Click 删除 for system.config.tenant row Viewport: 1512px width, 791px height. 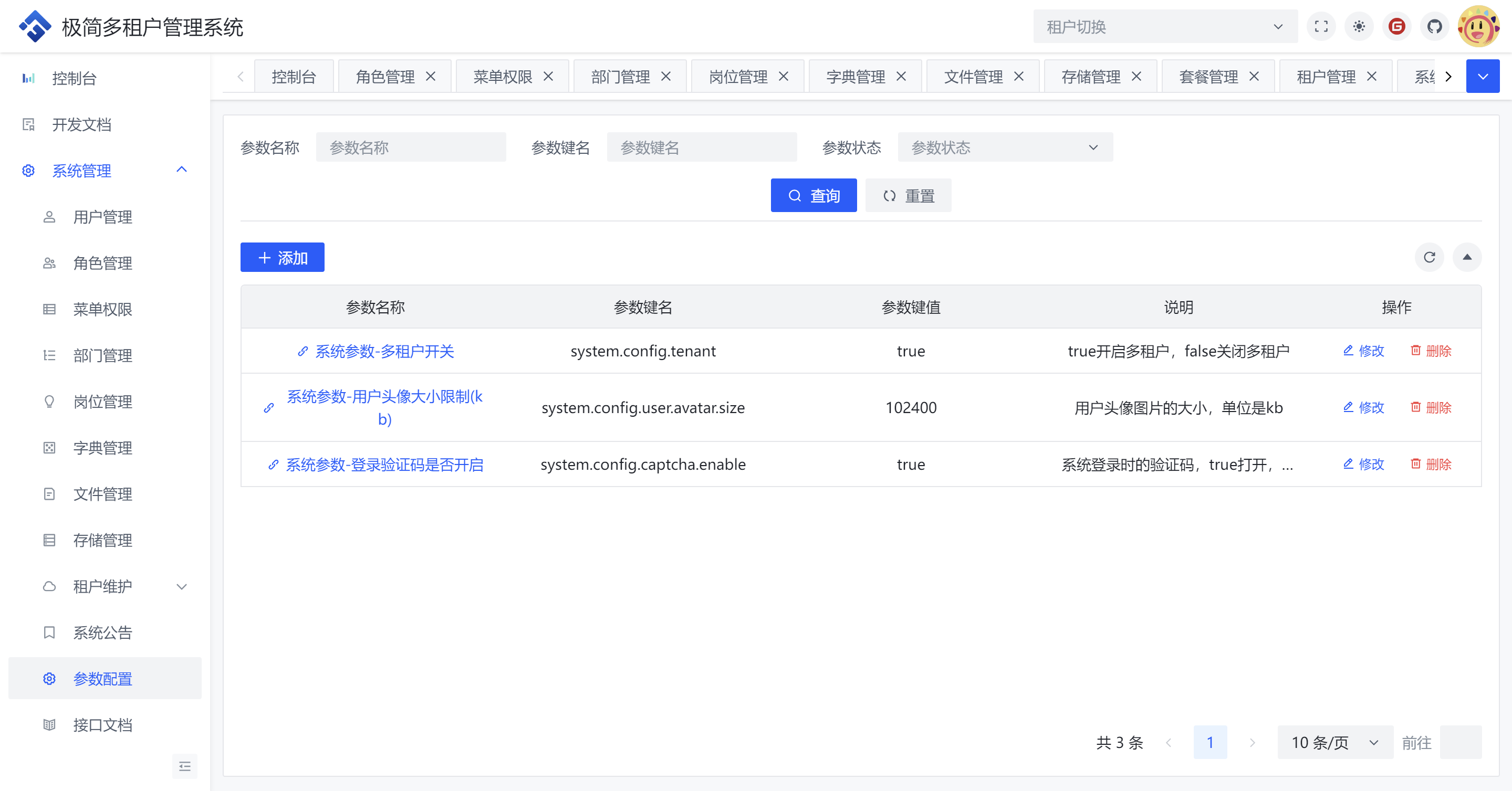(1431, 350)
